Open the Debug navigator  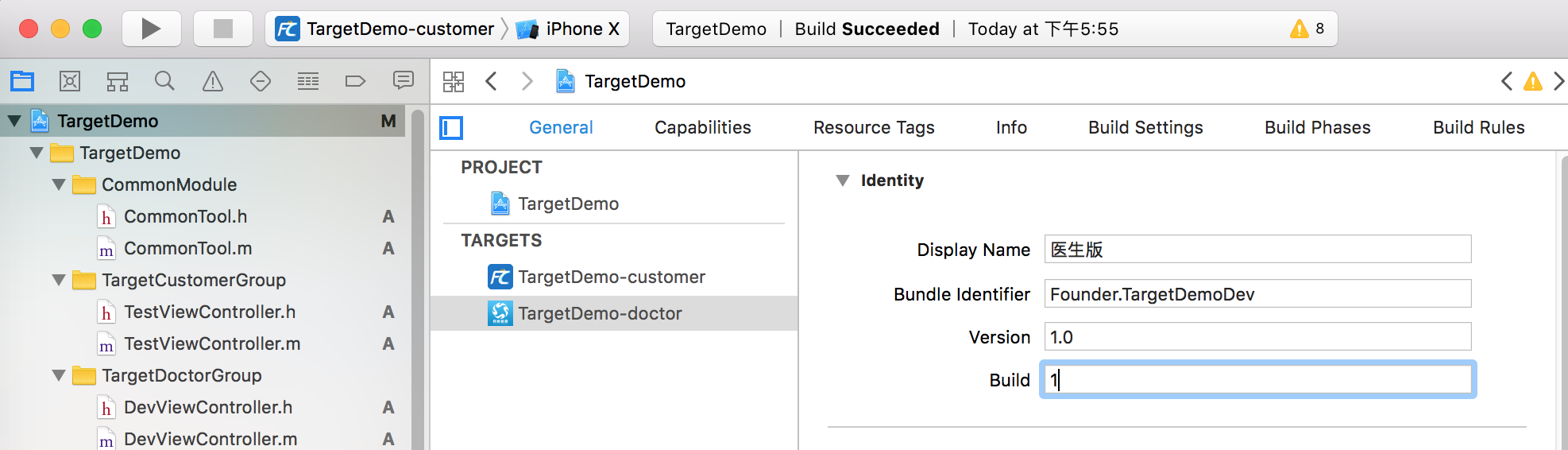click(x=308, y=80)
